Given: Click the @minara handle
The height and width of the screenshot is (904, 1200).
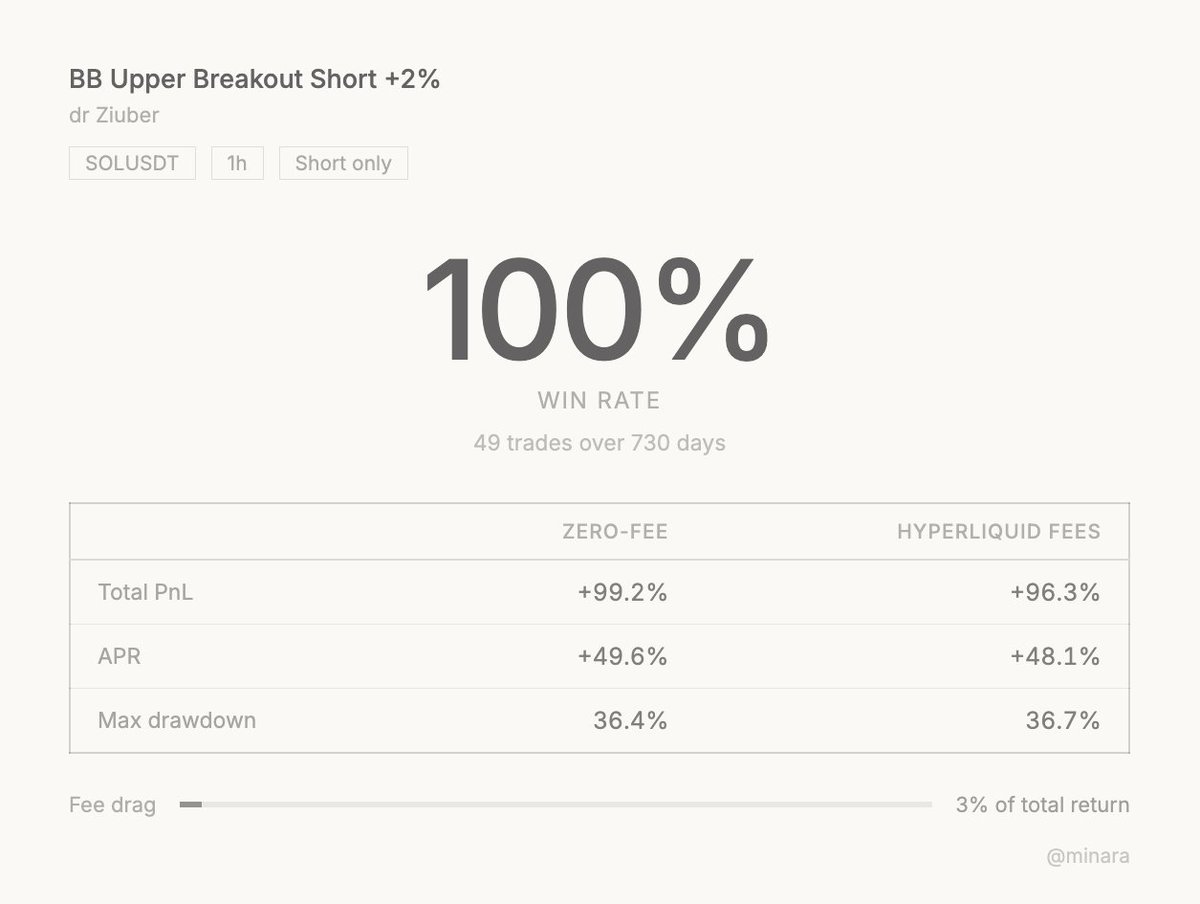Looking at the screenshot, I should pos(1088,856).
